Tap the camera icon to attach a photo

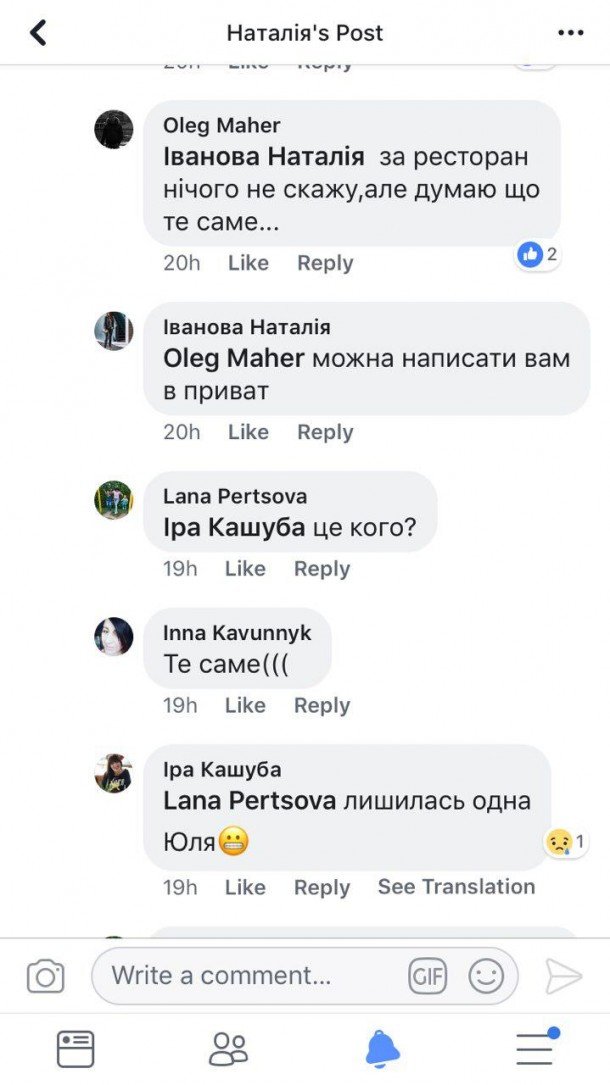point(45,976)
